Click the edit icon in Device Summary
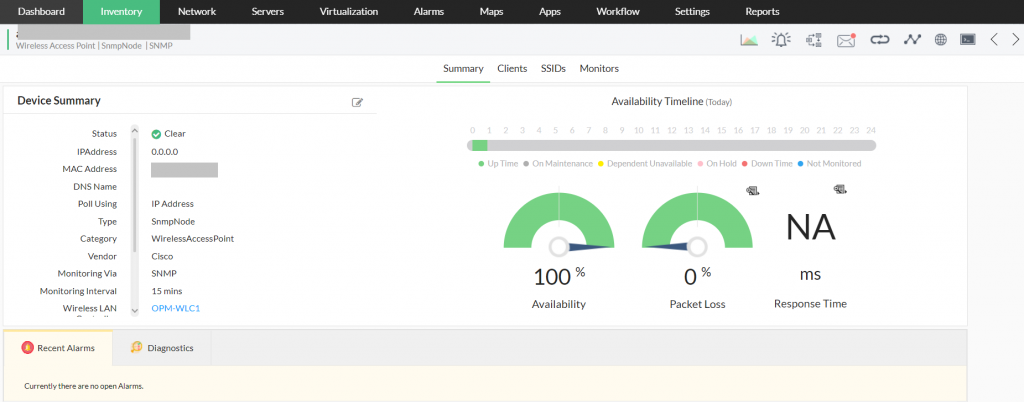Image resolution: width=1024 pixels, height=402 pixels. tap(357, 102)
